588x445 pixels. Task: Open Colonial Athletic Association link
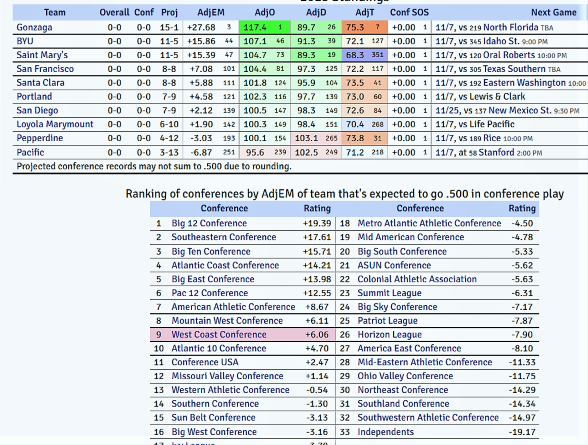pos(417,279)
